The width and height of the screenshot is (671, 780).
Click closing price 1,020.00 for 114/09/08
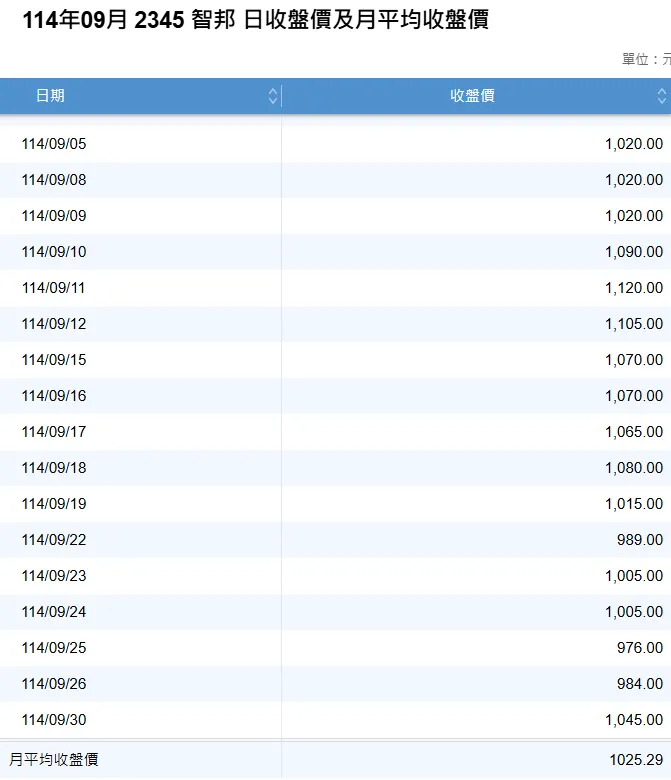[634, 180]
